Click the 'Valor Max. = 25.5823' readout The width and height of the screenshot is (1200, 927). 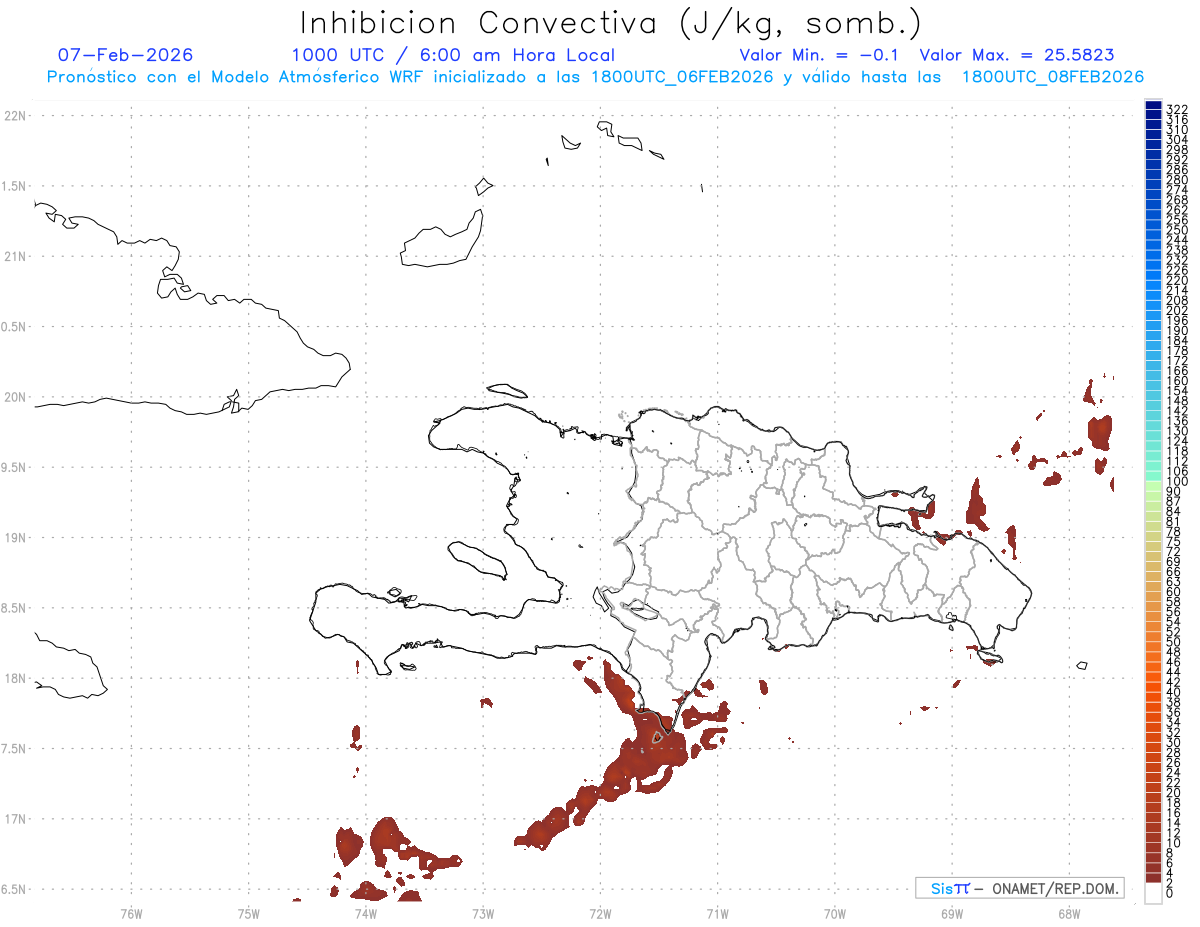1017,55
